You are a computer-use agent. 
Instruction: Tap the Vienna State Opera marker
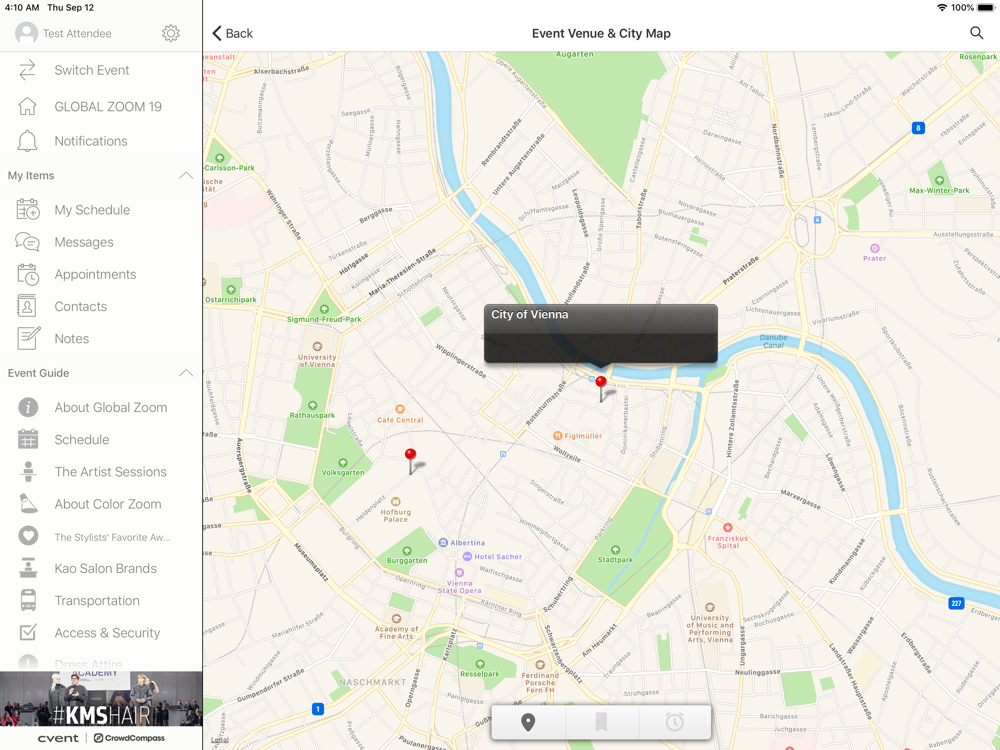[x=459, y=582]
